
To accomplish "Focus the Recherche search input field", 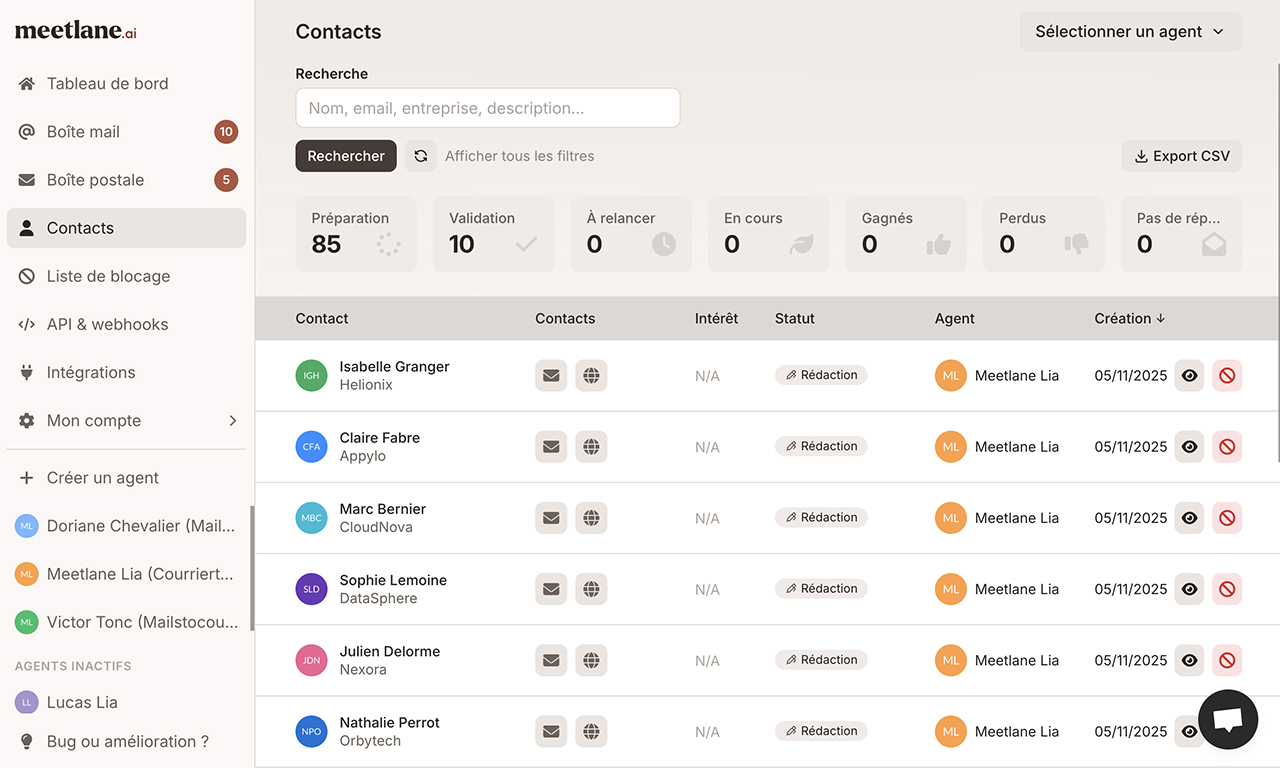I will (487, 108).
